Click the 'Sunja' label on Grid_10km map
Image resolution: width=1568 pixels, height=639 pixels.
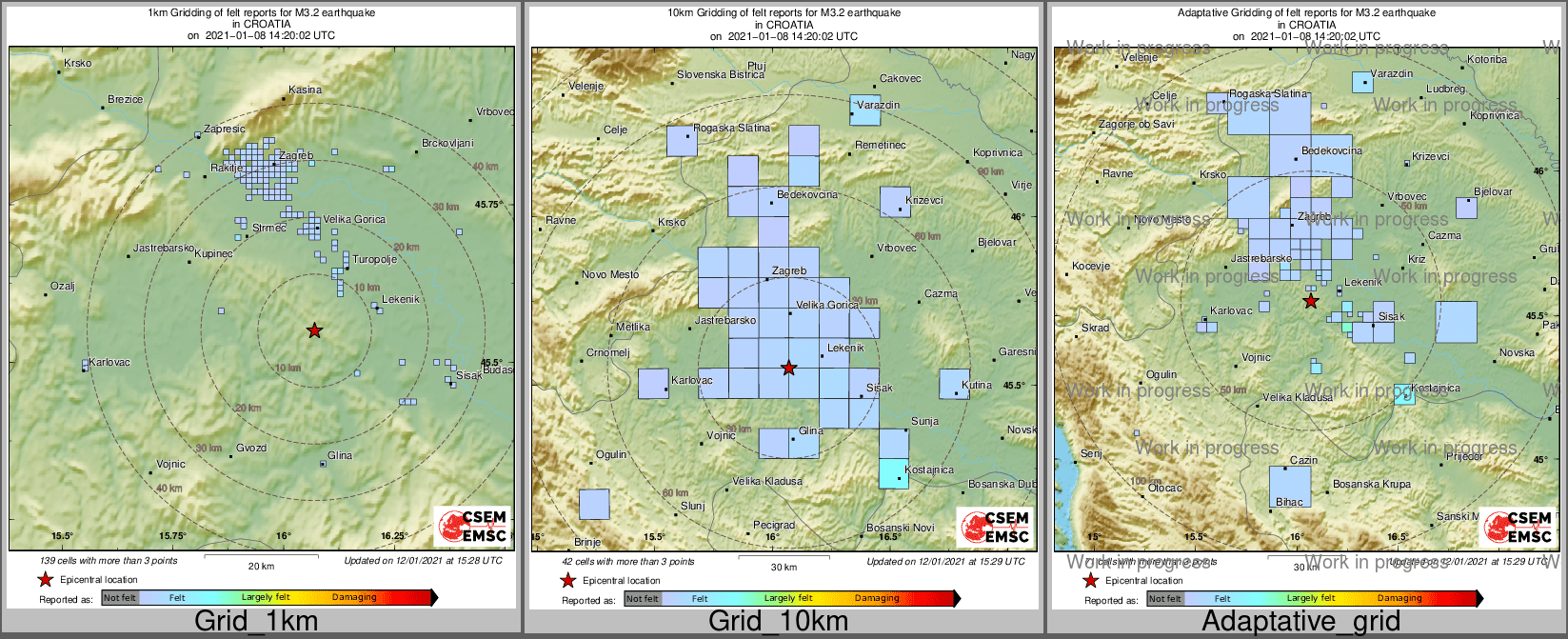[x=924, y=421]
